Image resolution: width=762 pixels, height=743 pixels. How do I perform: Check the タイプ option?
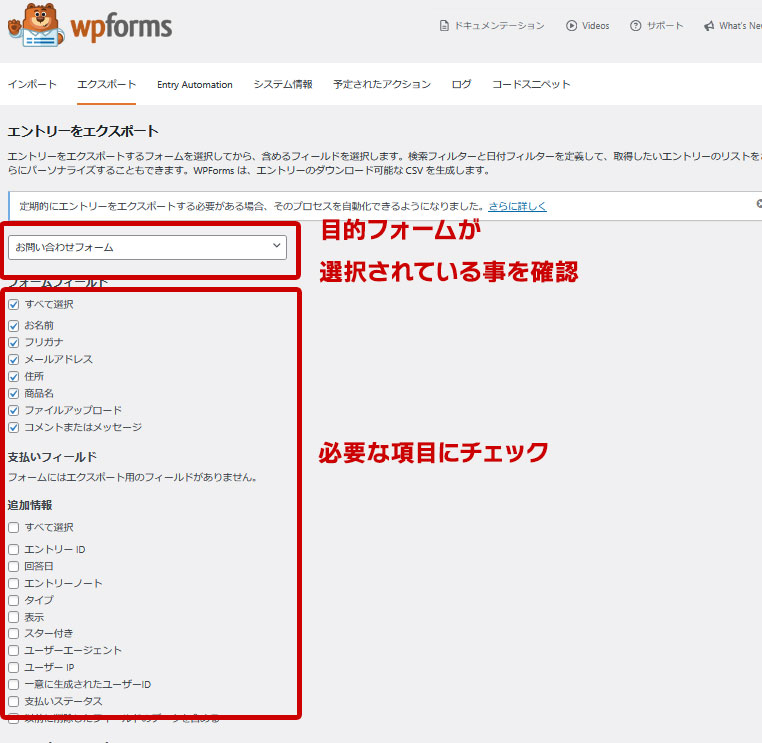point(14,601)
